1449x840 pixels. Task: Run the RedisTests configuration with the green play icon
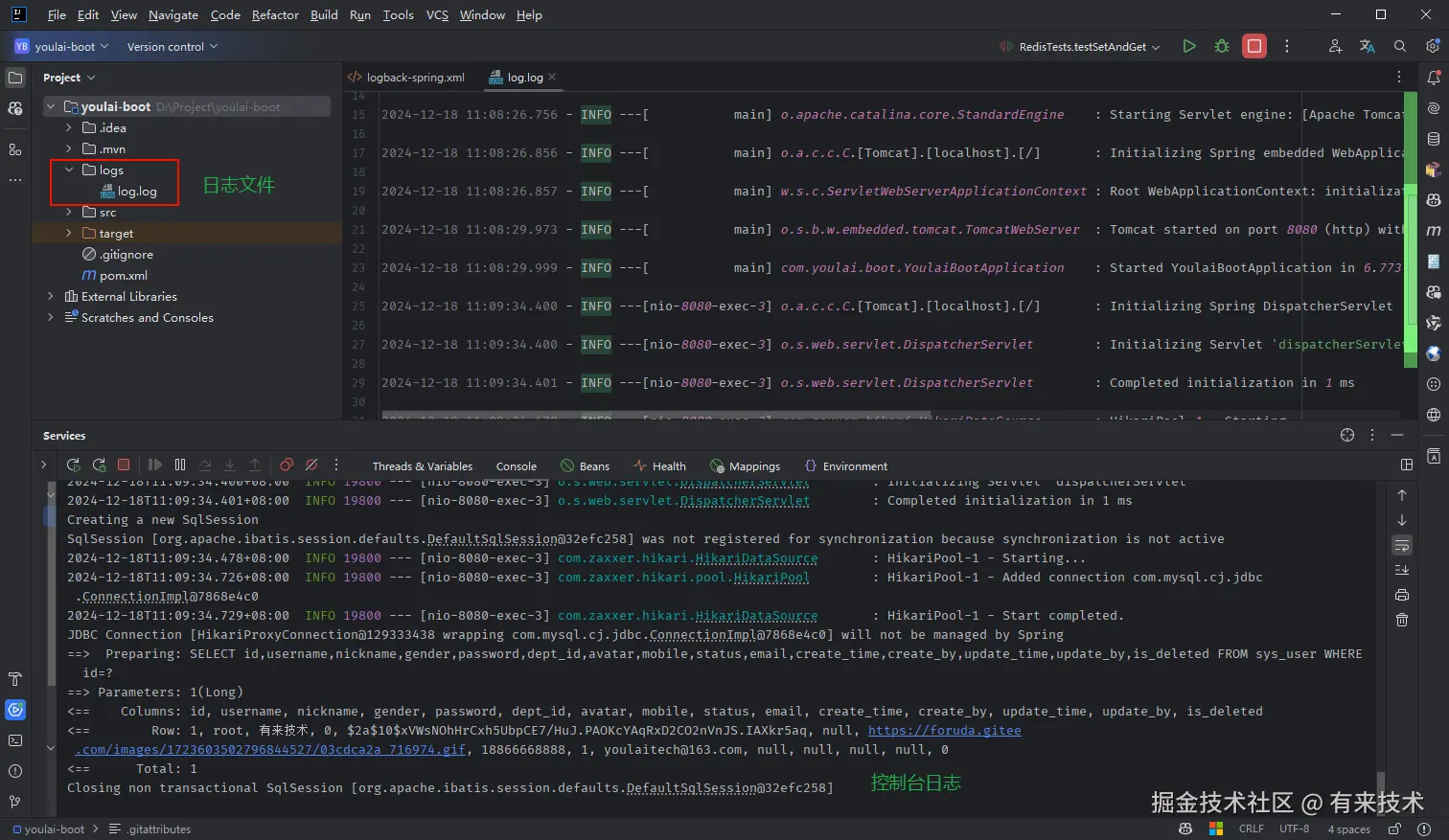1189,46
